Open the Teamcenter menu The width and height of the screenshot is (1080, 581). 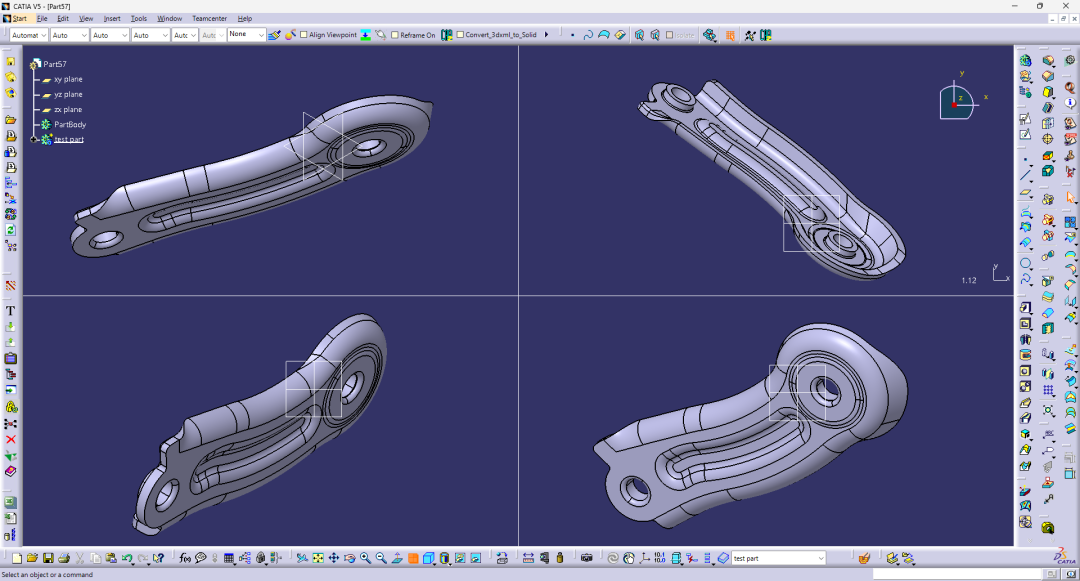(209, 18)
